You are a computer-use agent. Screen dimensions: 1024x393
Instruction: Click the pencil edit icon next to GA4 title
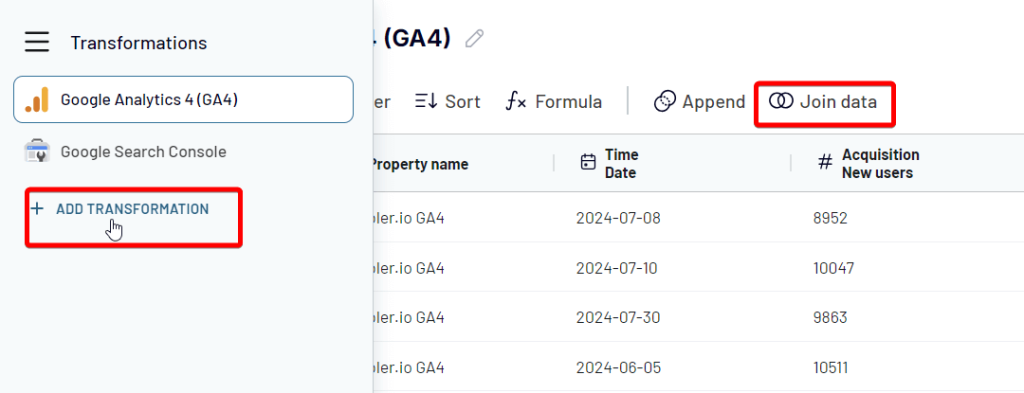click(x=474, y=39)
